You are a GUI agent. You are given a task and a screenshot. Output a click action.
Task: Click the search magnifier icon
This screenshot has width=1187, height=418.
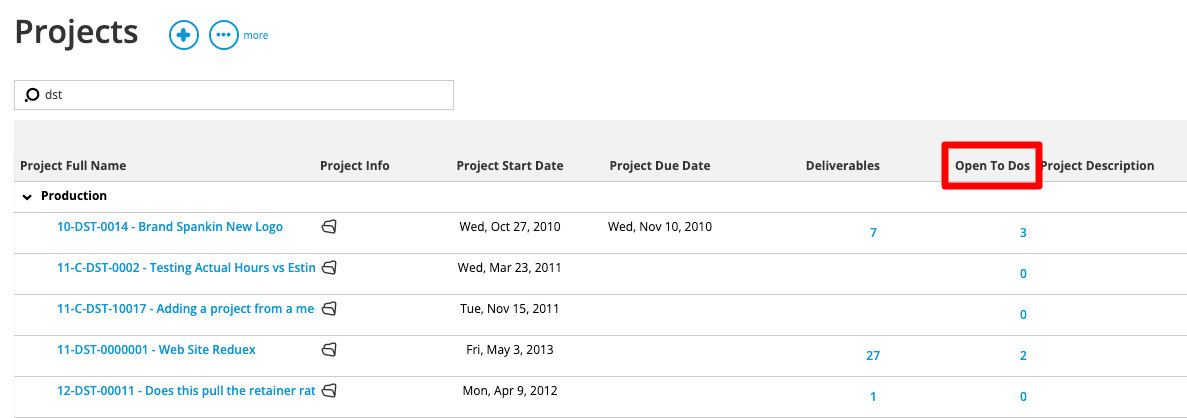pyautogui.click(x=32, y=95)
